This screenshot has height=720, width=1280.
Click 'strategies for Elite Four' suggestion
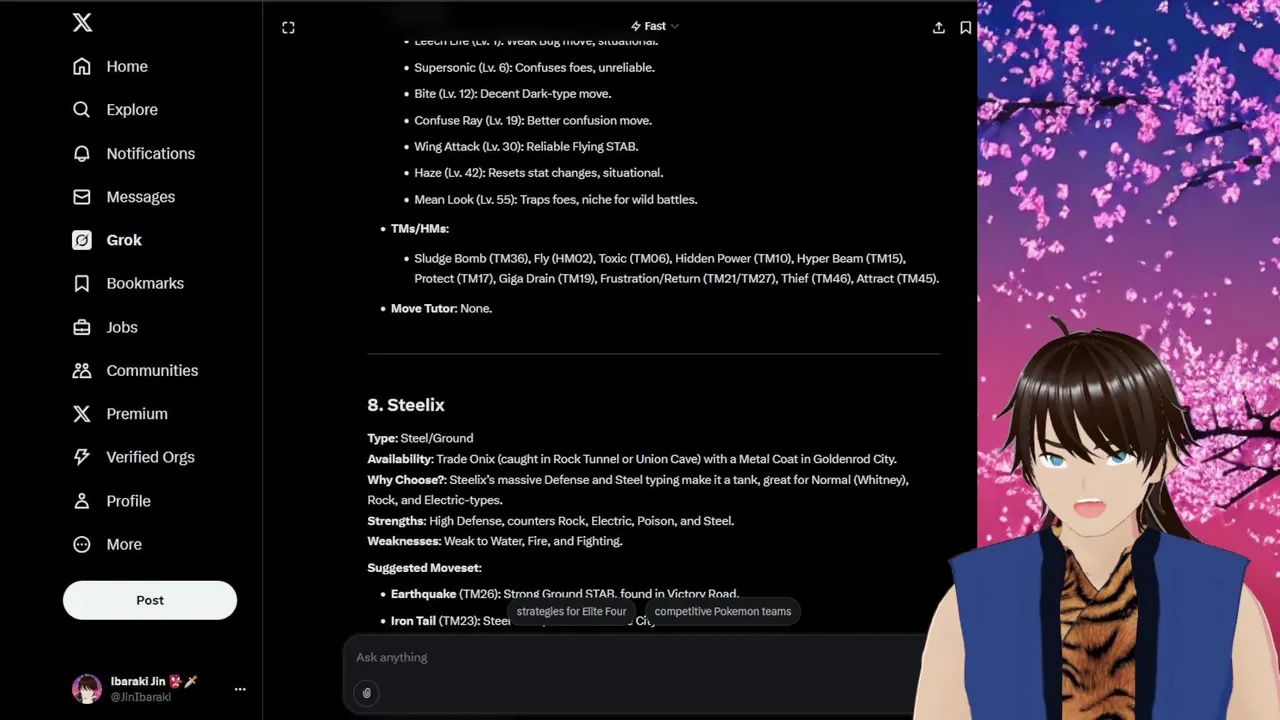coord(571,611)
